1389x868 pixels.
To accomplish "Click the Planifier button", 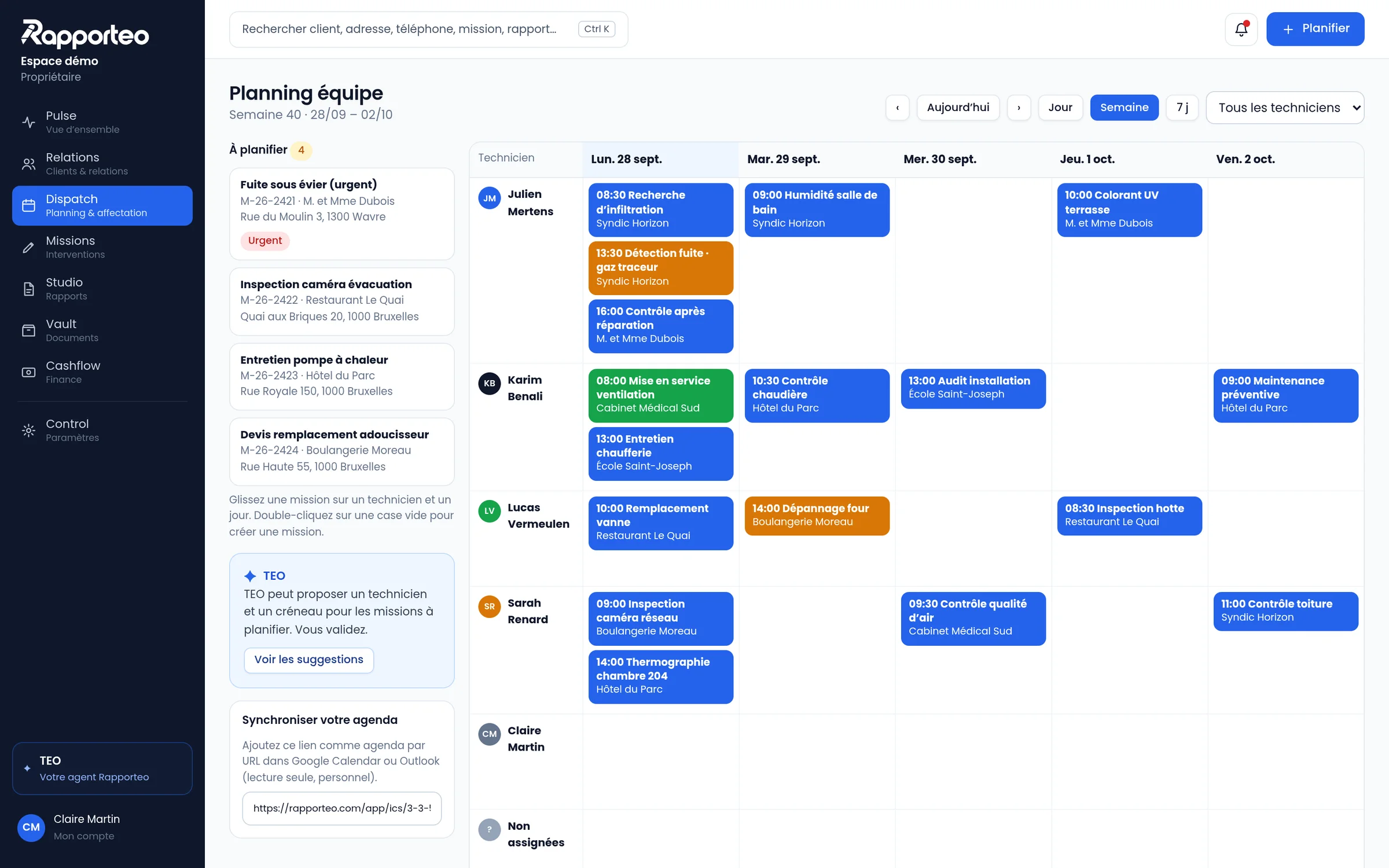I will click(x=1315, y=29).
